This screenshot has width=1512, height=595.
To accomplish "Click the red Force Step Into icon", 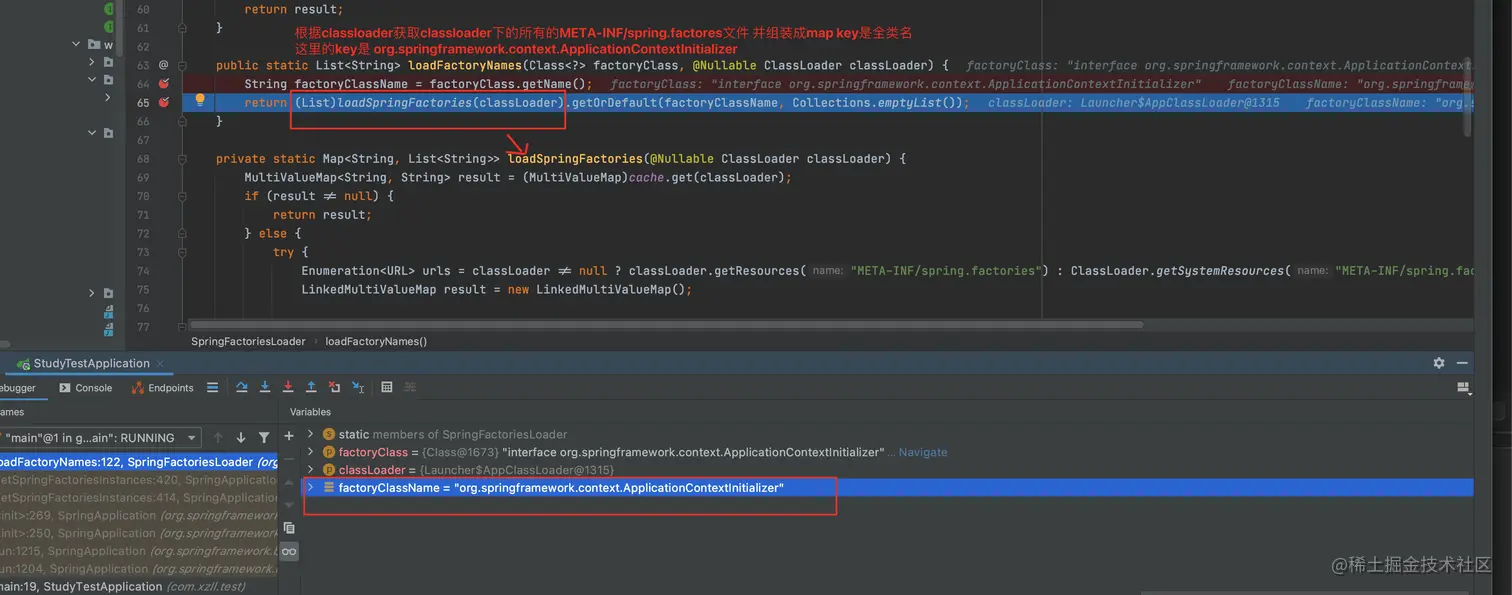I will coord(288,387).
